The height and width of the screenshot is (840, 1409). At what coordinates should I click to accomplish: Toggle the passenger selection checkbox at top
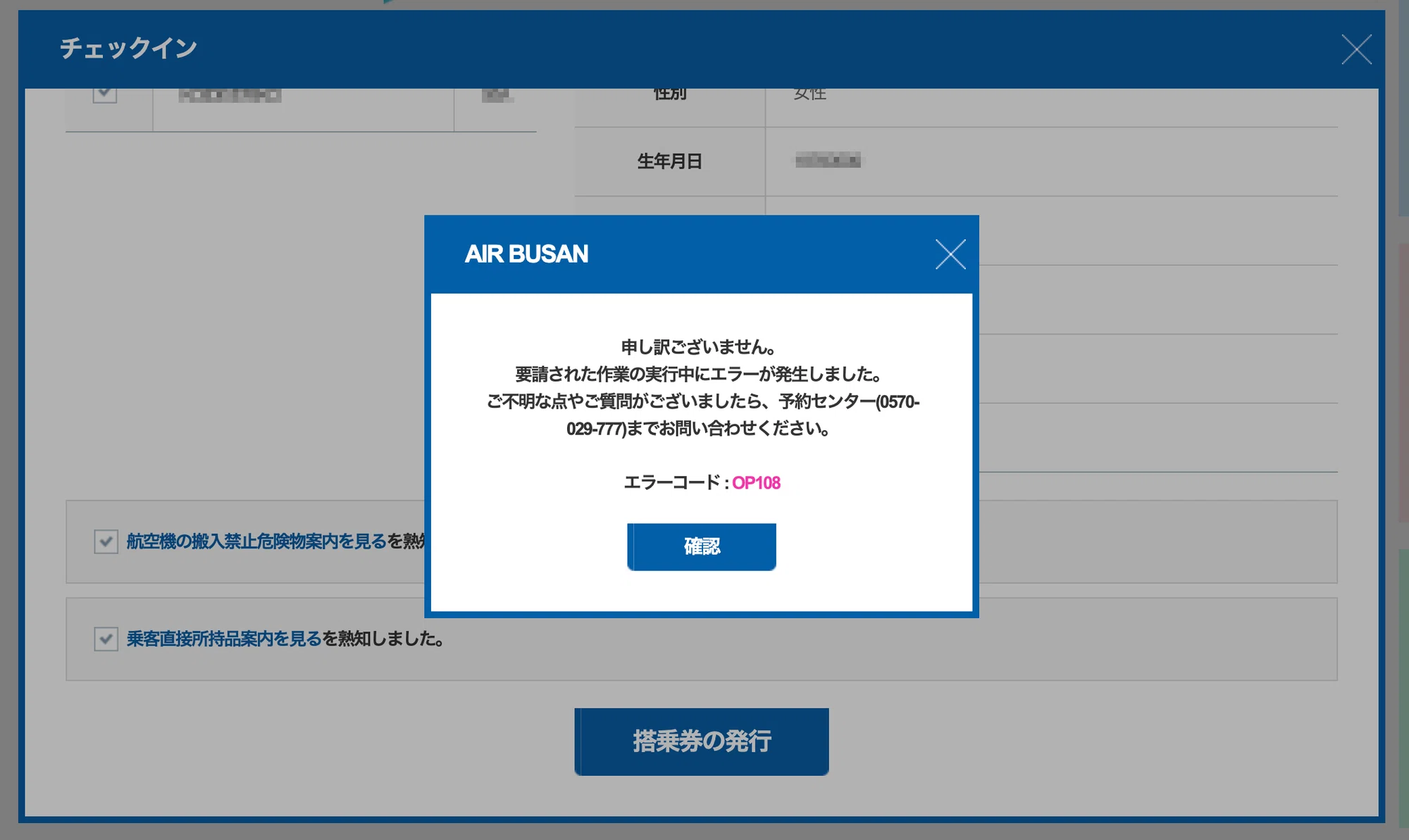click(x=105, y=94)
